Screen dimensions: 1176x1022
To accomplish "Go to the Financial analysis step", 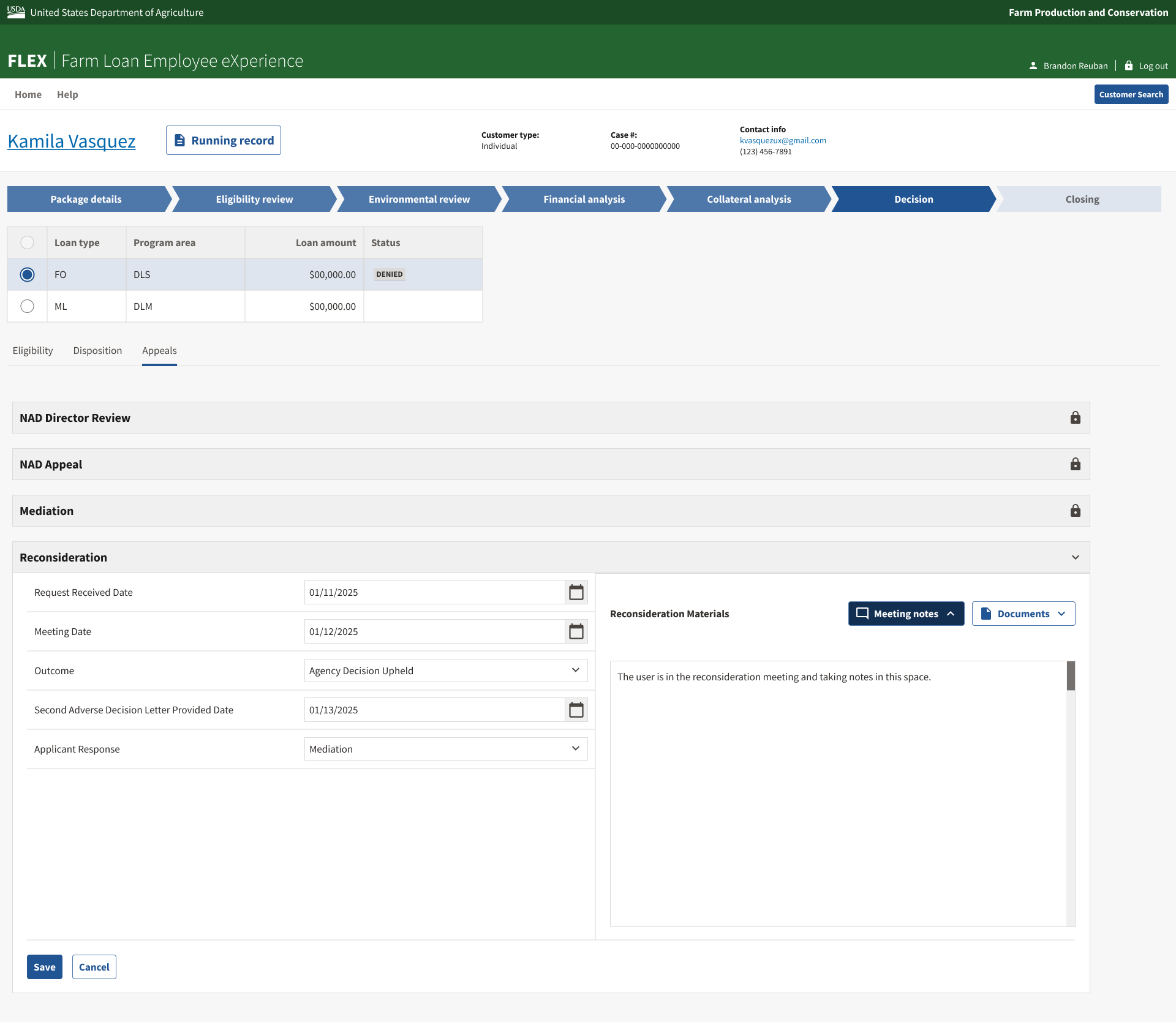I will (x=584, y=199).
